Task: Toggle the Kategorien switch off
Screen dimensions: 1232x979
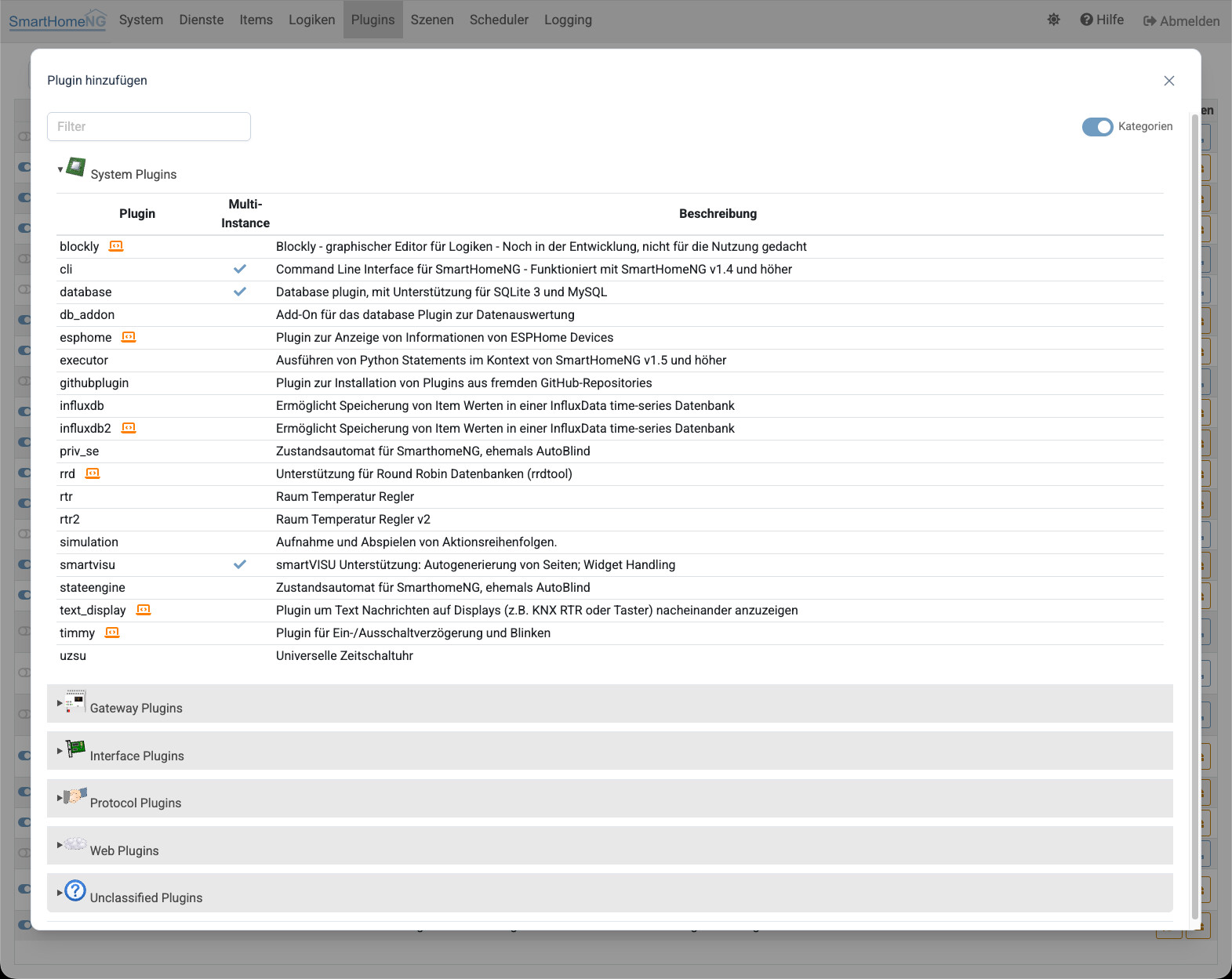Action: click(1098, 127)
